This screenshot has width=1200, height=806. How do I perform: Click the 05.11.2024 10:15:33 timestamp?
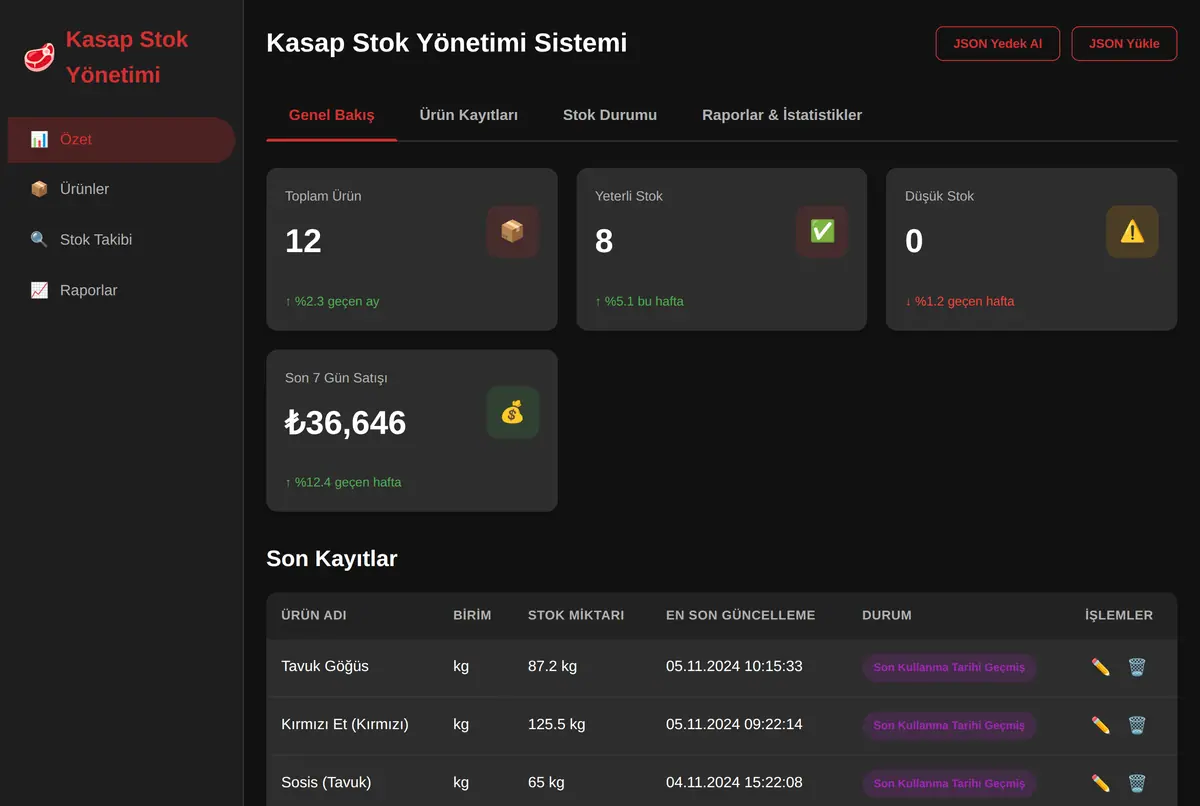tap(734, 667)
